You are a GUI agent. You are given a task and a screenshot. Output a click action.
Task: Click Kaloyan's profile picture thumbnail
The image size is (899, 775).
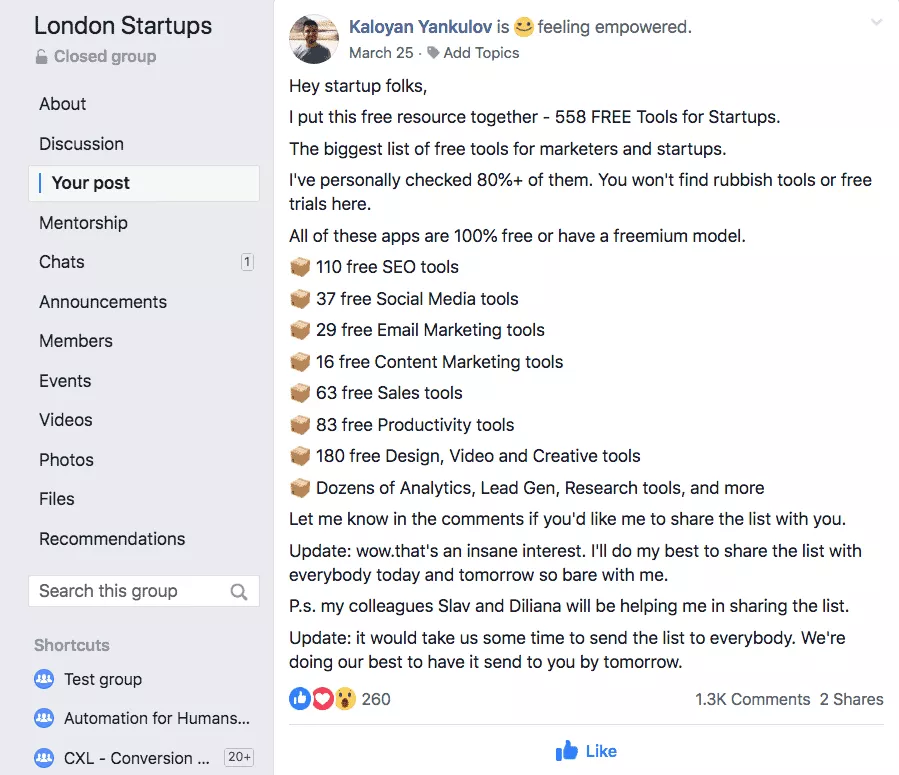pos(313,39)
